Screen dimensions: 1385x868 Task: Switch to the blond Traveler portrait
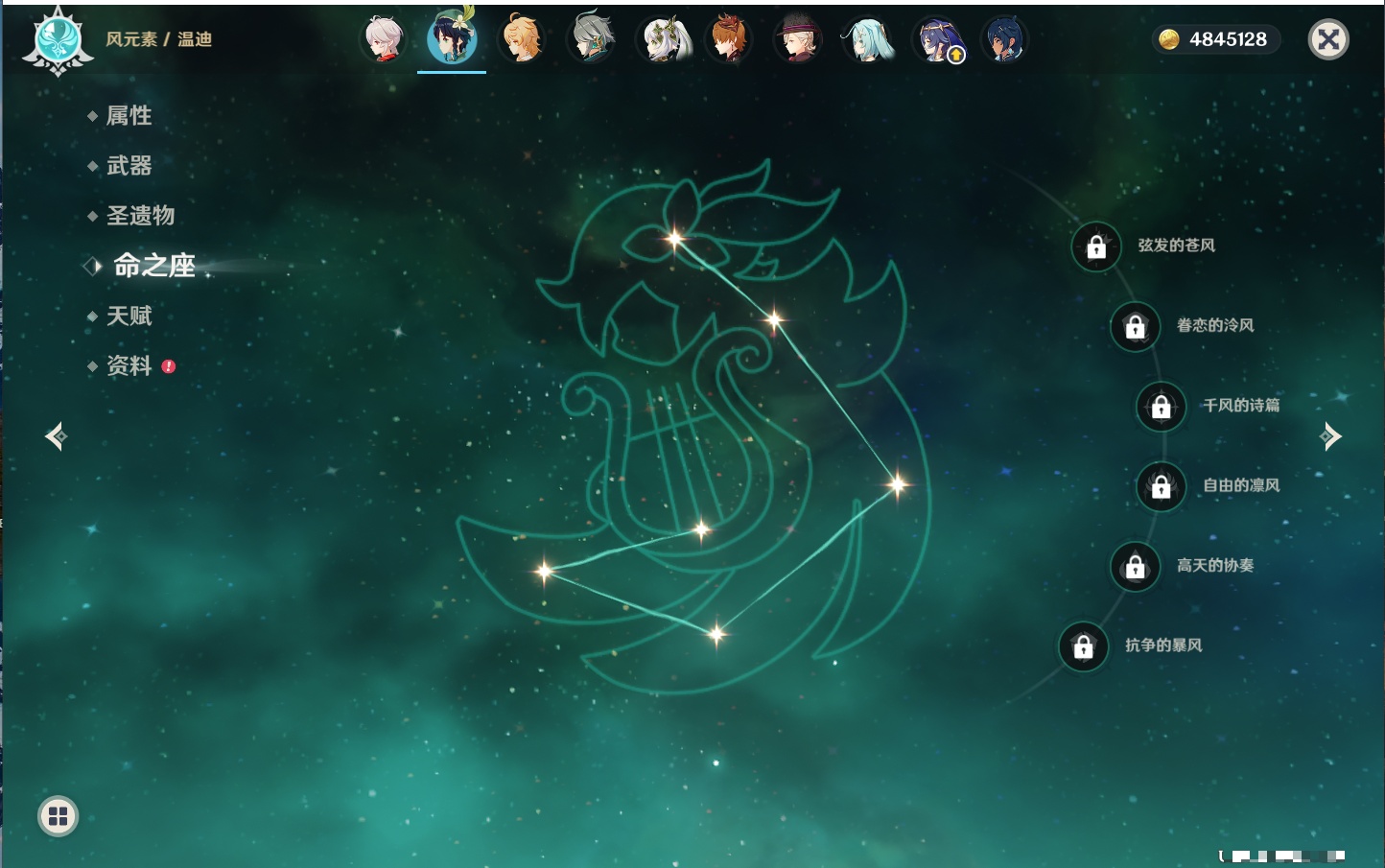[522, 40]
